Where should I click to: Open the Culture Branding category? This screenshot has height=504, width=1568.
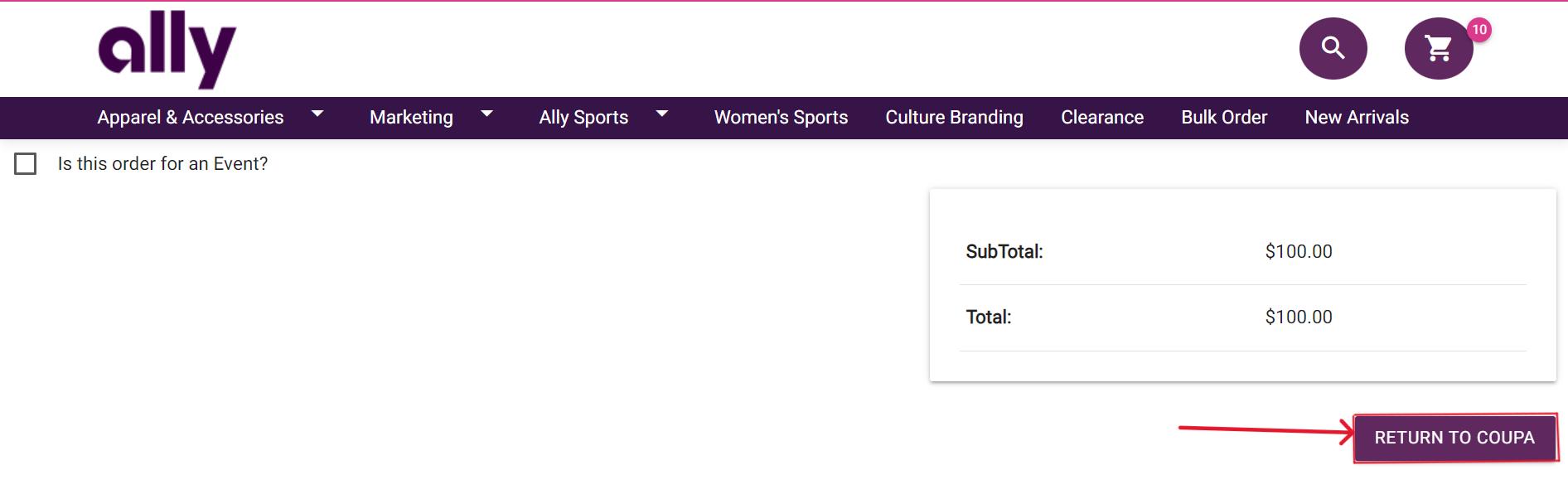[x=954, y=118]
